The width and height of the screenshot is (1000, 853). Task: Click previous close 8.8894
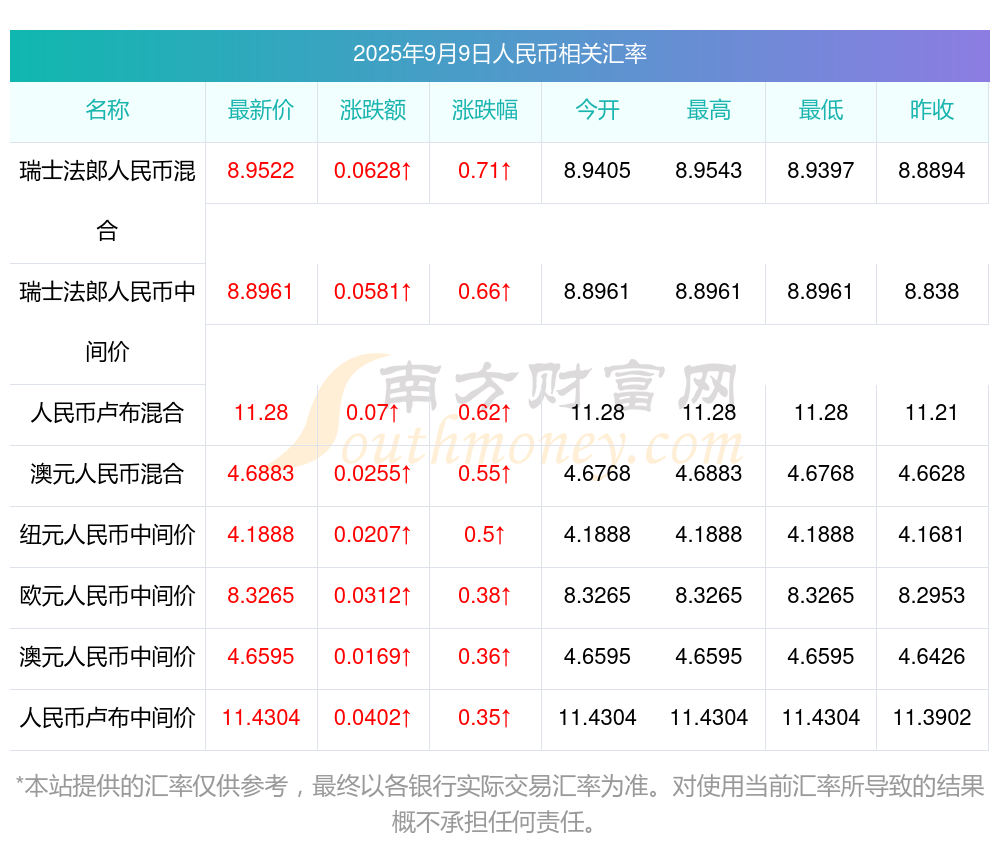tap(932, 171)
